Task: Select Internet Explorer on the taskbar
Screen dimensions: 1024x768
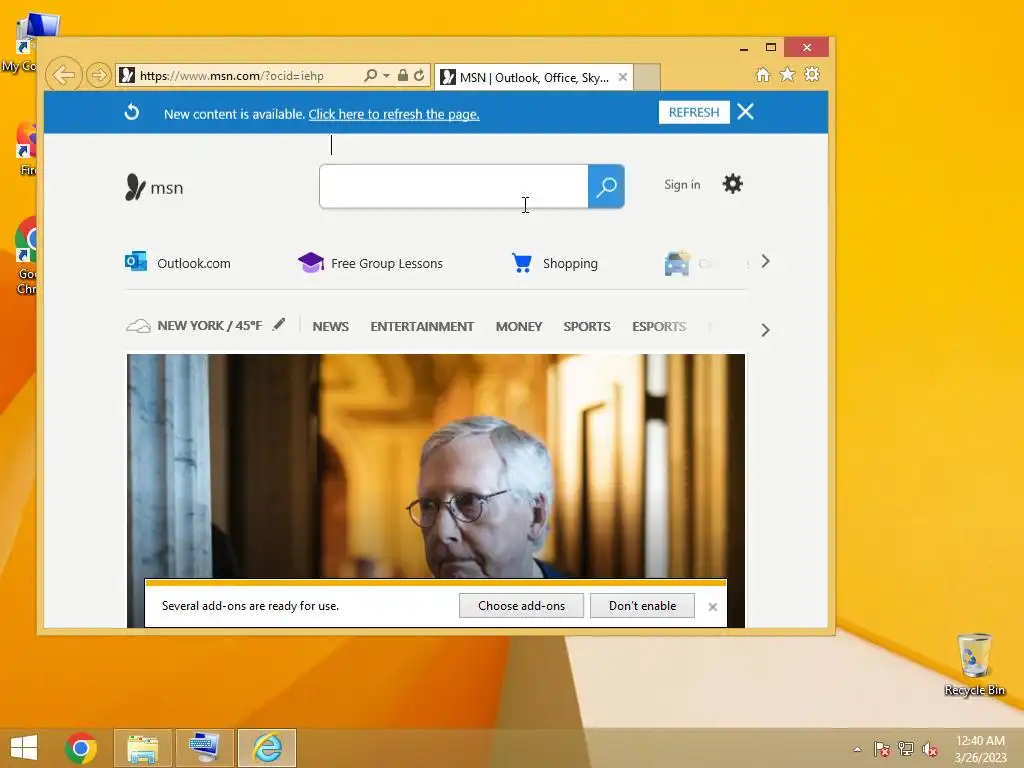Action: (267, 748)
